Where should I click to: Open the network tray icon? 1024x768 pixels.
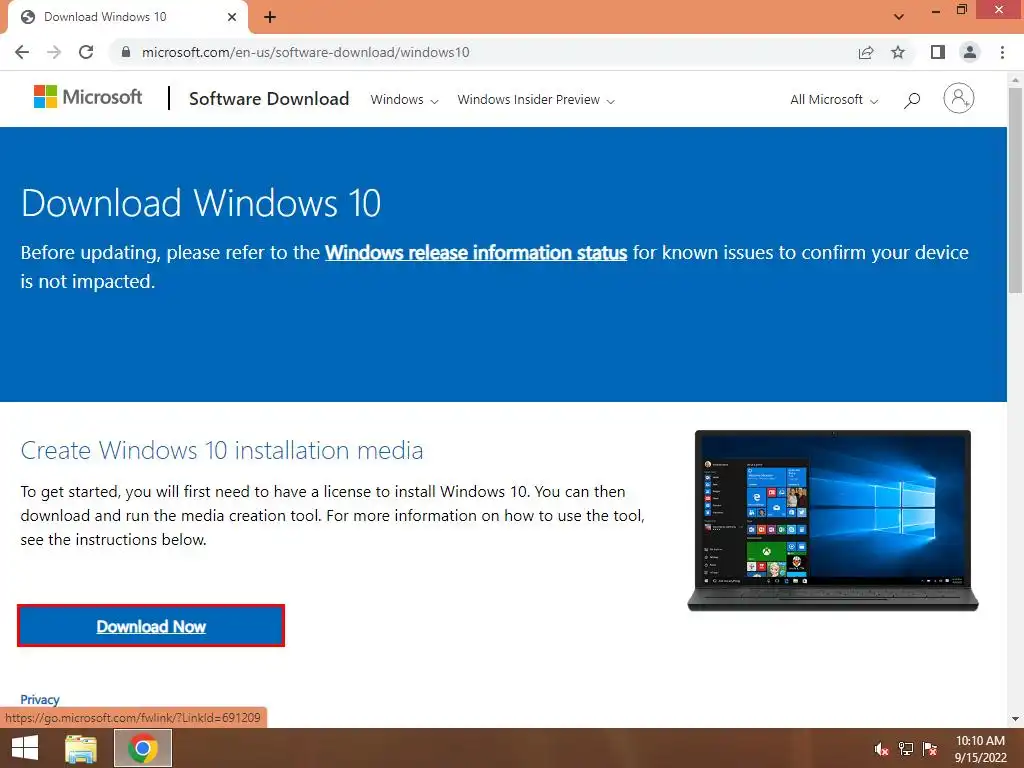coord(906,749)
